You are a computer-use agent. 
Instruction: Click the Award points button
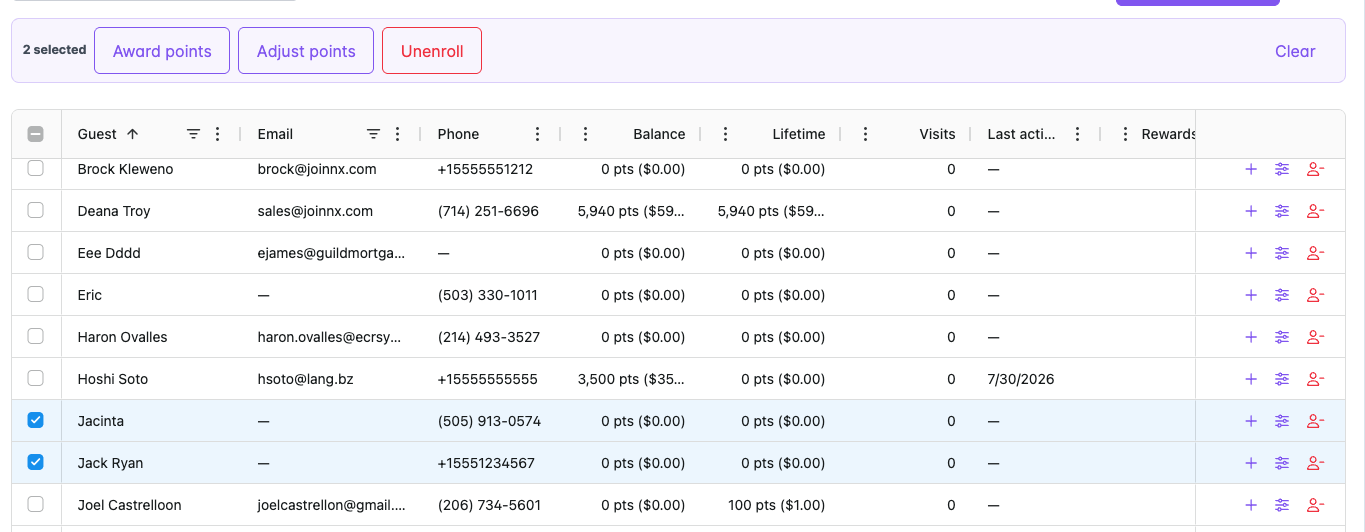(162, 51)
